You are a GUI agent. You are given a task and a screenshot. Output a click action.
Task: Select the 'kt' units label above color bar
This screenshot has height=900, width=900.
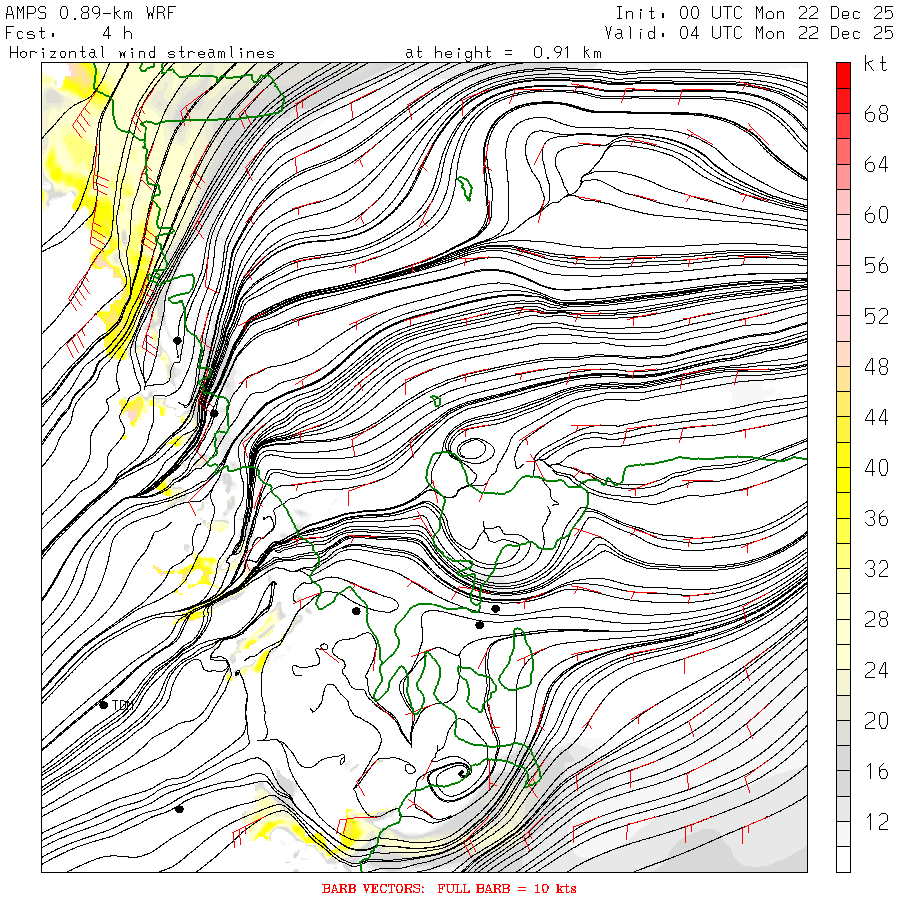[x=876, y=64]
